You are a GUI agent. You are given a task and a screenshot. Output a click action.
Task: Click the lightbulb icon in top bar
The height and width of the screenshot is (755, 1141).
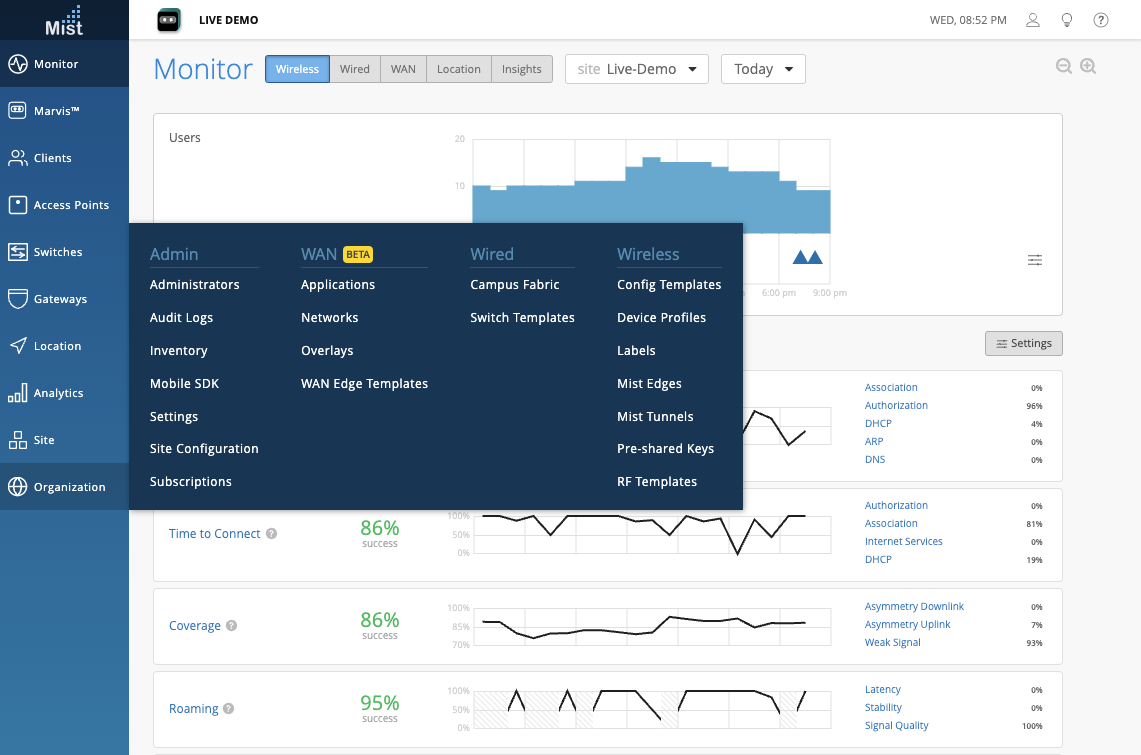click(1067, 20)
